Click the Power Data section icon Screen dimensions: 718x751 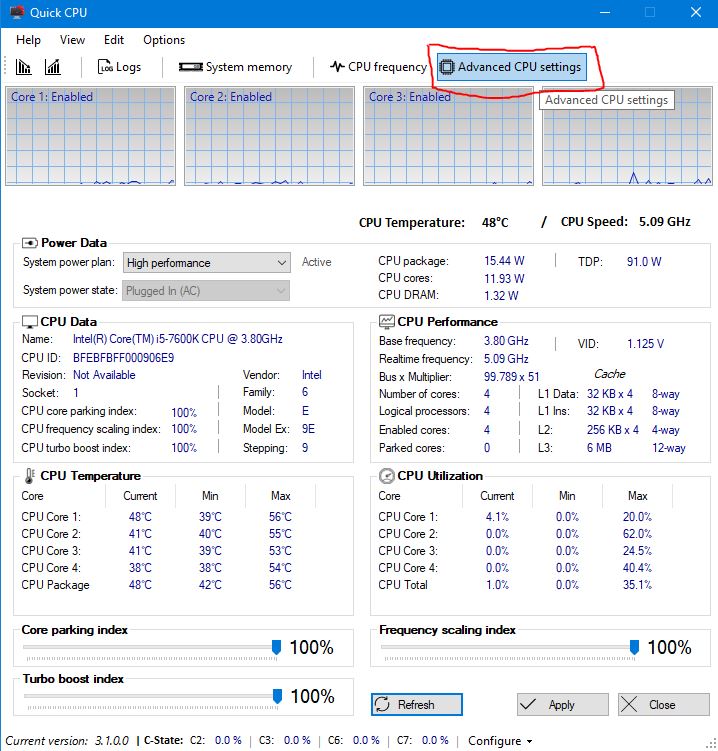click(30, 243)
